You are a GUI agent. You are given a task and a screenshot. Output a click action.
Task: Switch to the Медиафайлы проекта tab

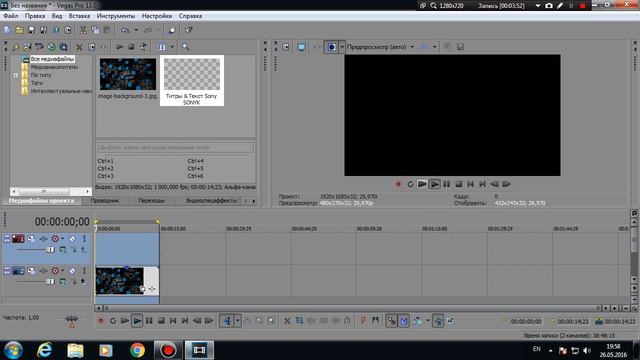[x=42, y=201]
